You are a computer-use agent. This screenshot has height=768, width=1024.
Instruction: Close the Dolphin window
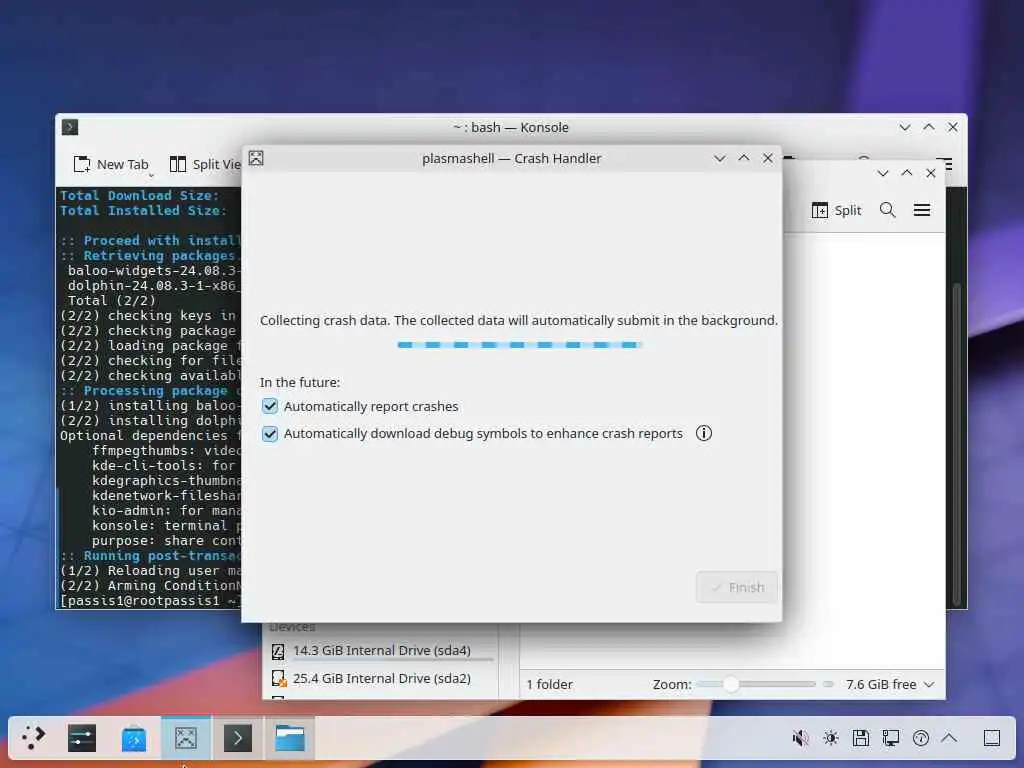point(931,173)
